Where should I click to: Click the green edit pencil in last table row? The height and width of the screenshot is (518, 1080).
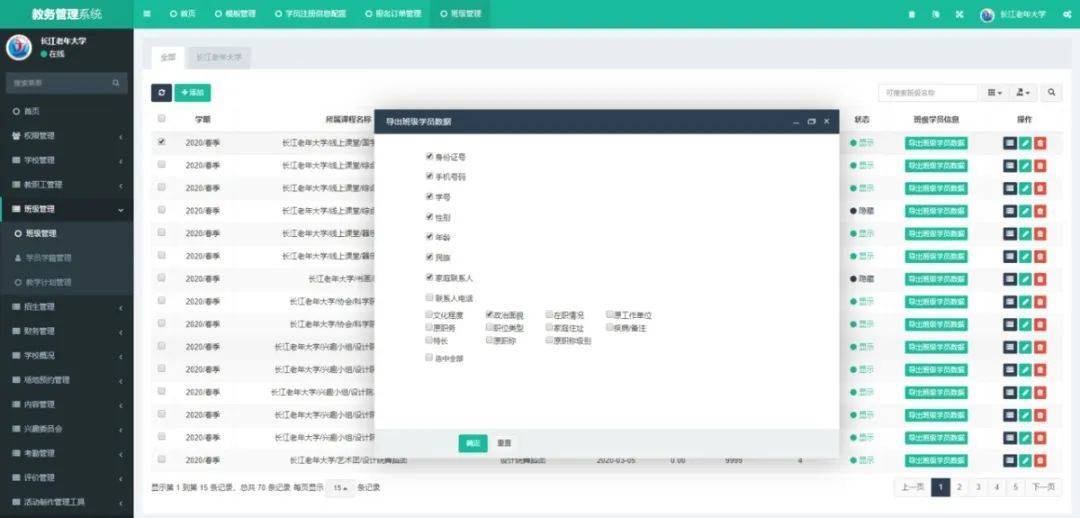click(1025, 460)
